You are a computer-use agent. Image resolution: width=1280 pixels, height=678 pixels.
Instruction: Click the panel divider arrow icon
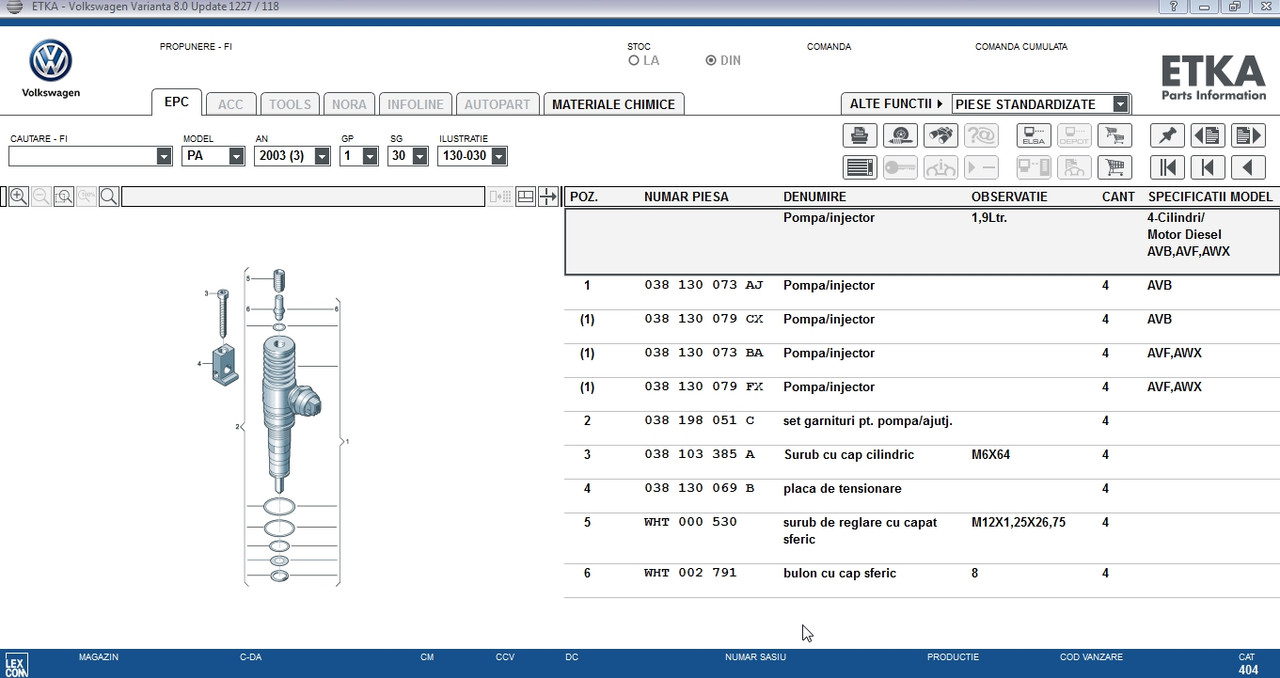(x=548, y=197)
